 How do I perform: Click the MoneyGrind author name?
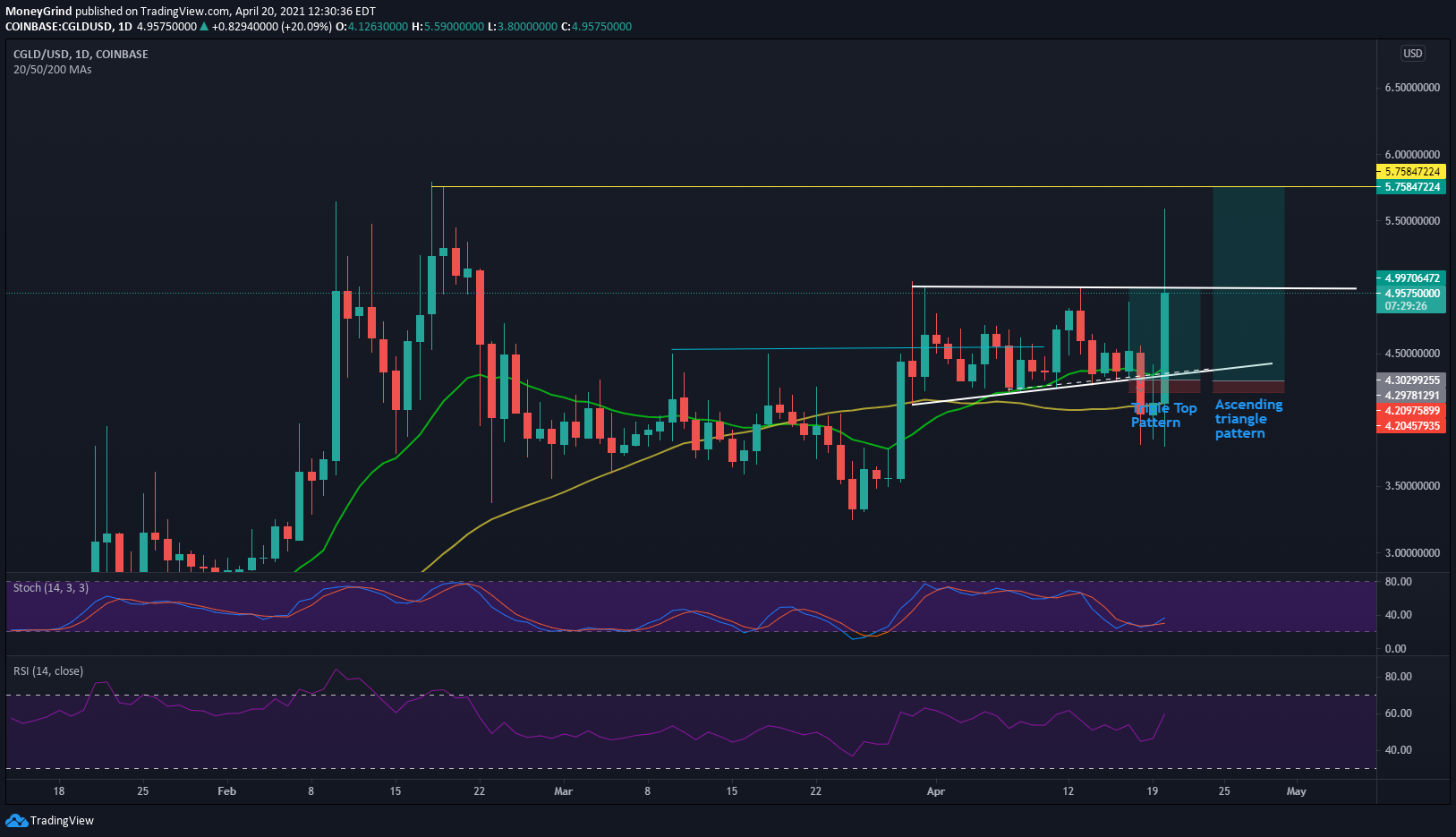coord(38,12)
